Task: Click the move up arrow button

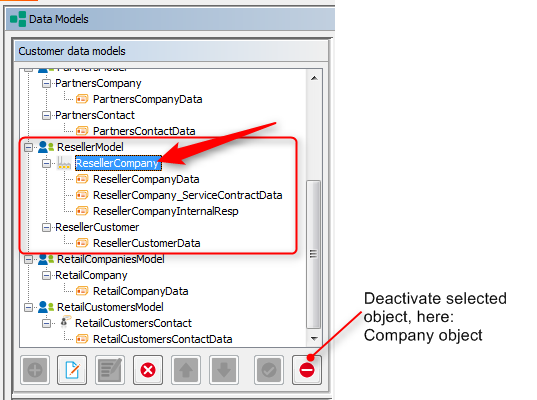Action: [x=186, y=370]
